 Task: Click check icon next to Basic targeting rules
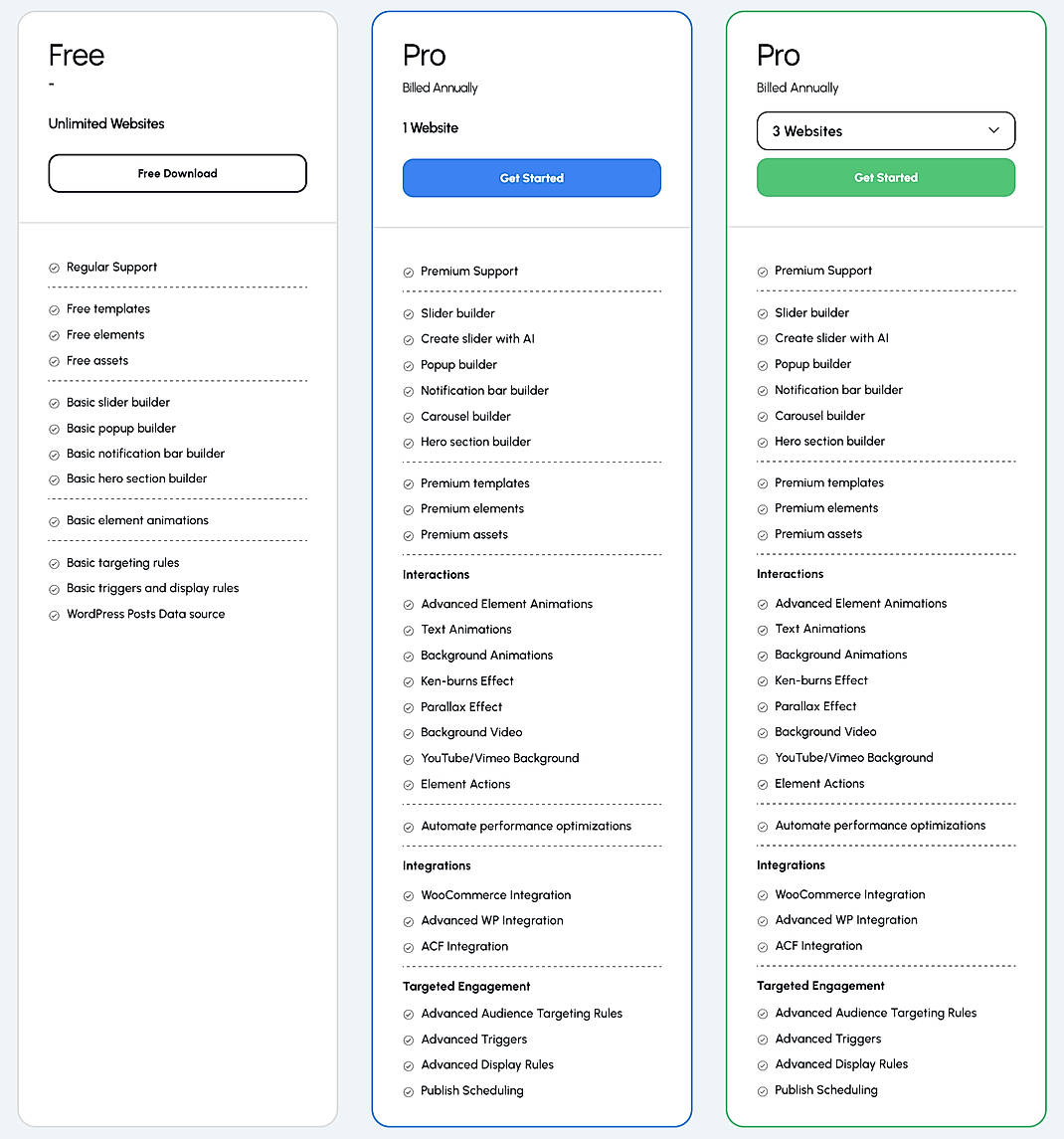click(x=54, y=563)
